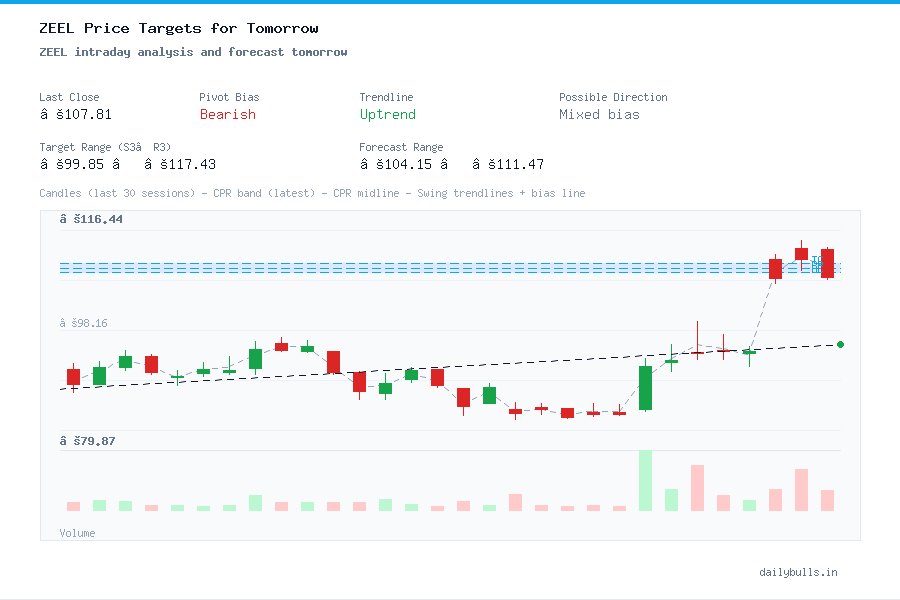This screenshot has height=600, width=900.
Task: Click the 'ZEEL Price Targets for Tomorrow' heading
Action: coord(179,28)
